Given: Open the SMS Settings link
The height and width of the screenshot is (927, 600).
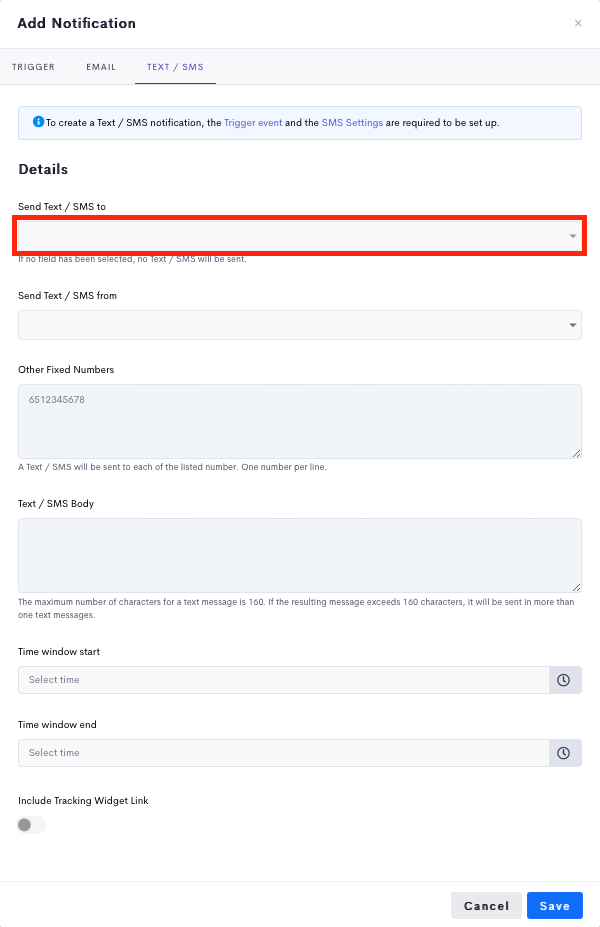Looking at the screenshot, I should click(352, 122).
